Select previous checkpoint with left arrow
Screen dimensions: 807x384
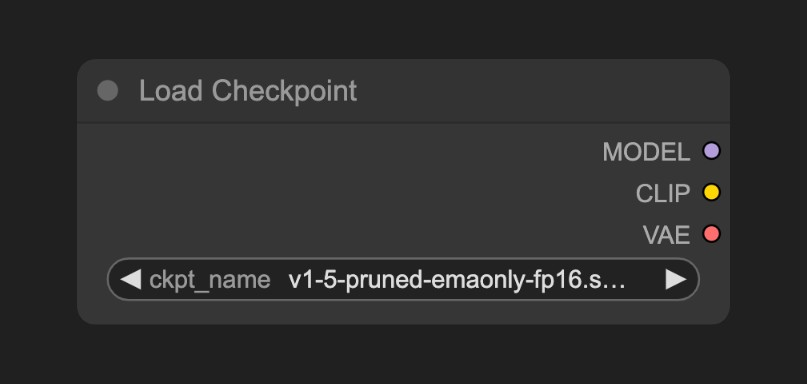click(x=131, y=280)
